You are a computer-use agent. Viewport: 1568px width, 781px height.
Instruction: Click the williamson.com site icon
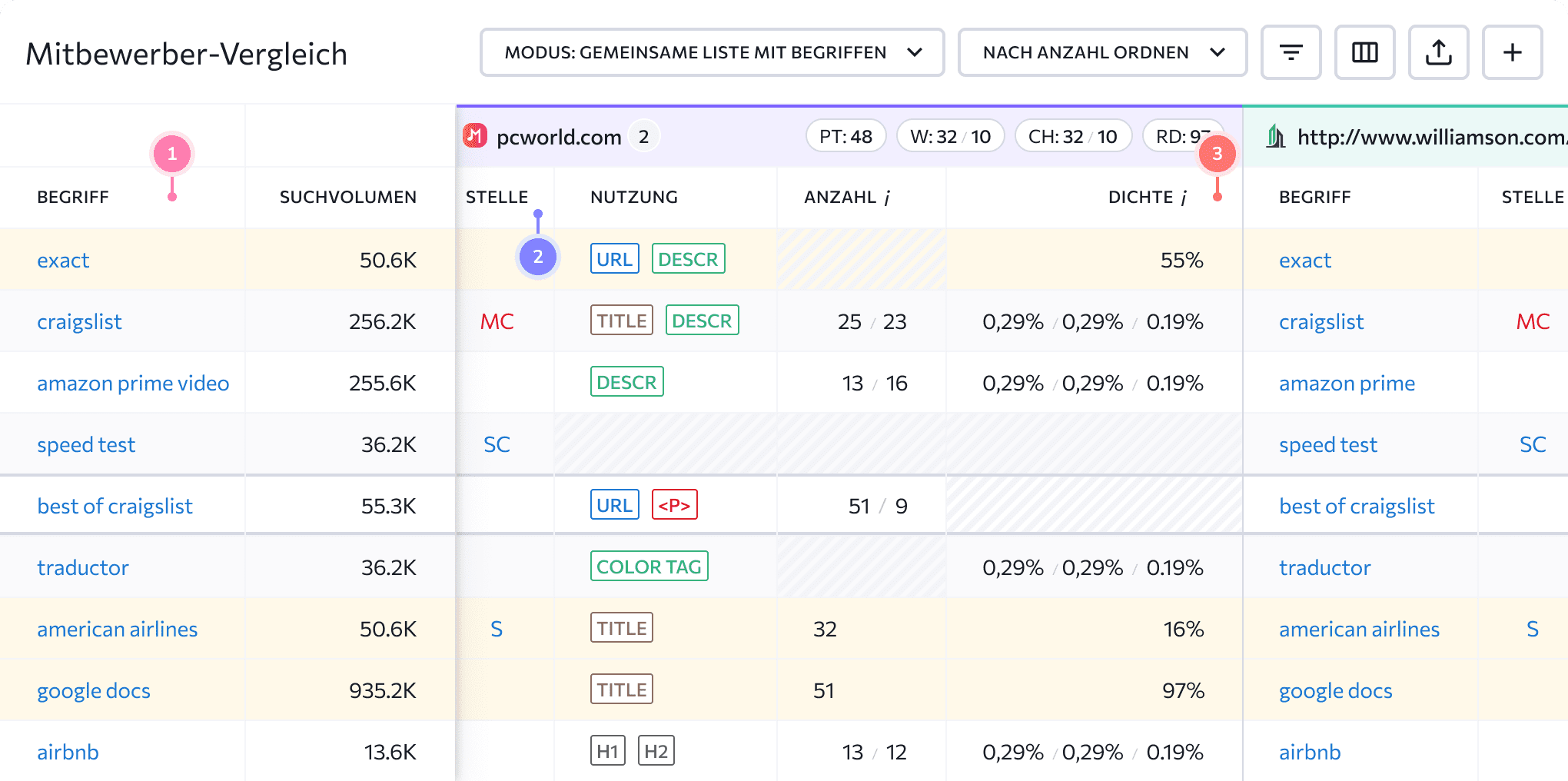[1276, 136]
